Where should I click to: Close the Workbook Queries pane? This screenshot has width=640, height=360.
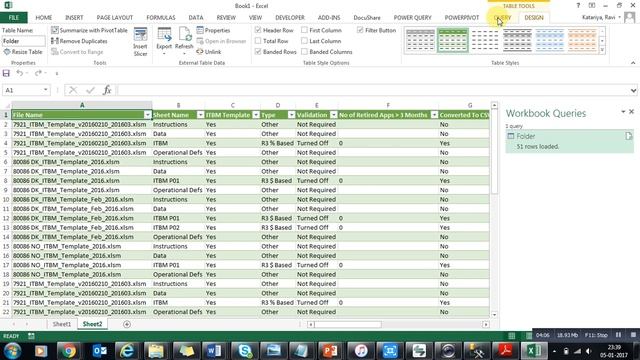point(631,111)
